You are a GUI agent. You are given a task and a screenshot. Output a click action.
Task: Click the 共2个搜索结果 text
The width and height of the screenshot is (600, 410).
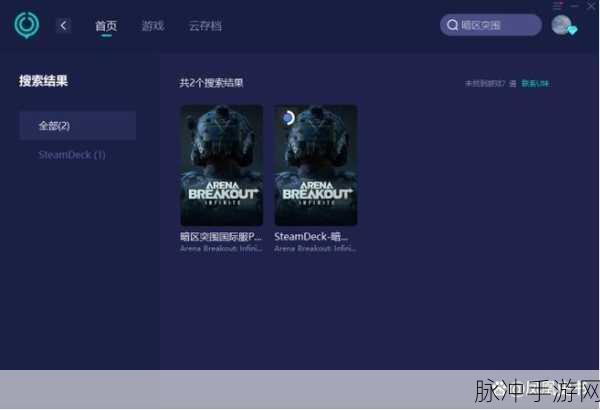(211, 83)
